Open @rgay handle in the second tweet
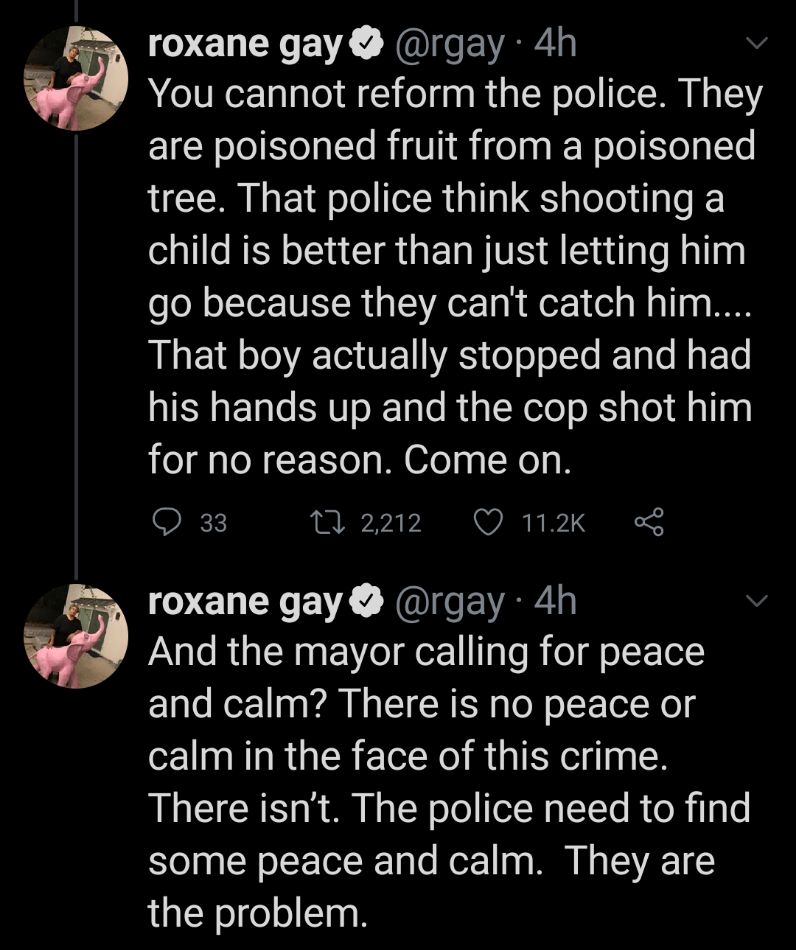Image resolution: width=796 pixels, height=950 pixels. click(x=450, y=602)
